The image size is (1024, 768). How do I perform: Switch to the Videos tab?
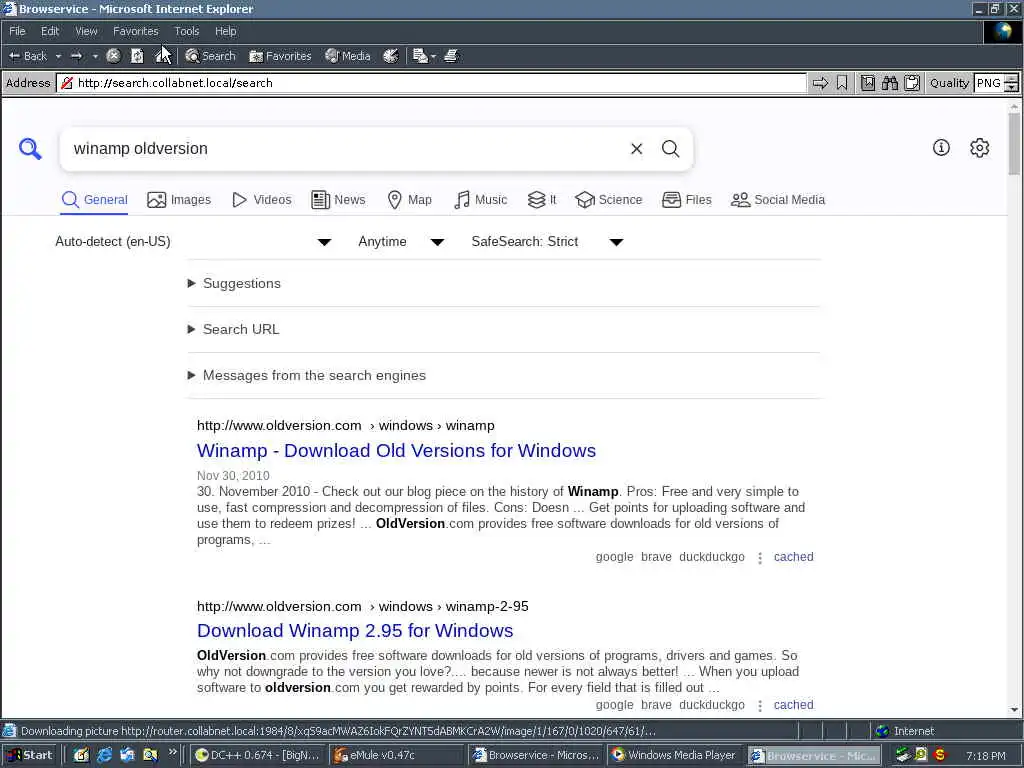click(262, 200)
